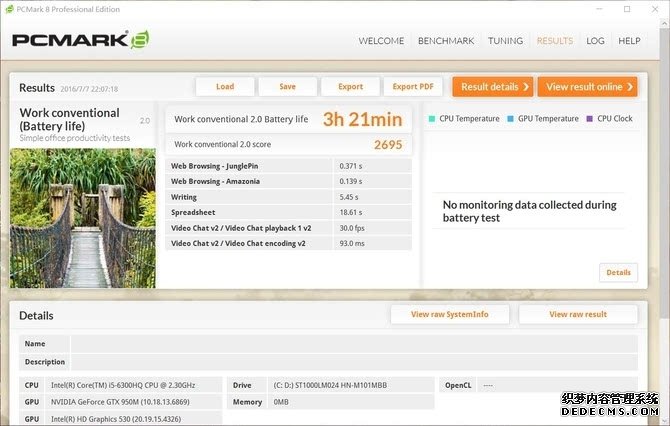Go to the TUNING tab
The width and height of the screenshot is (670, 426).
(505, 41)
